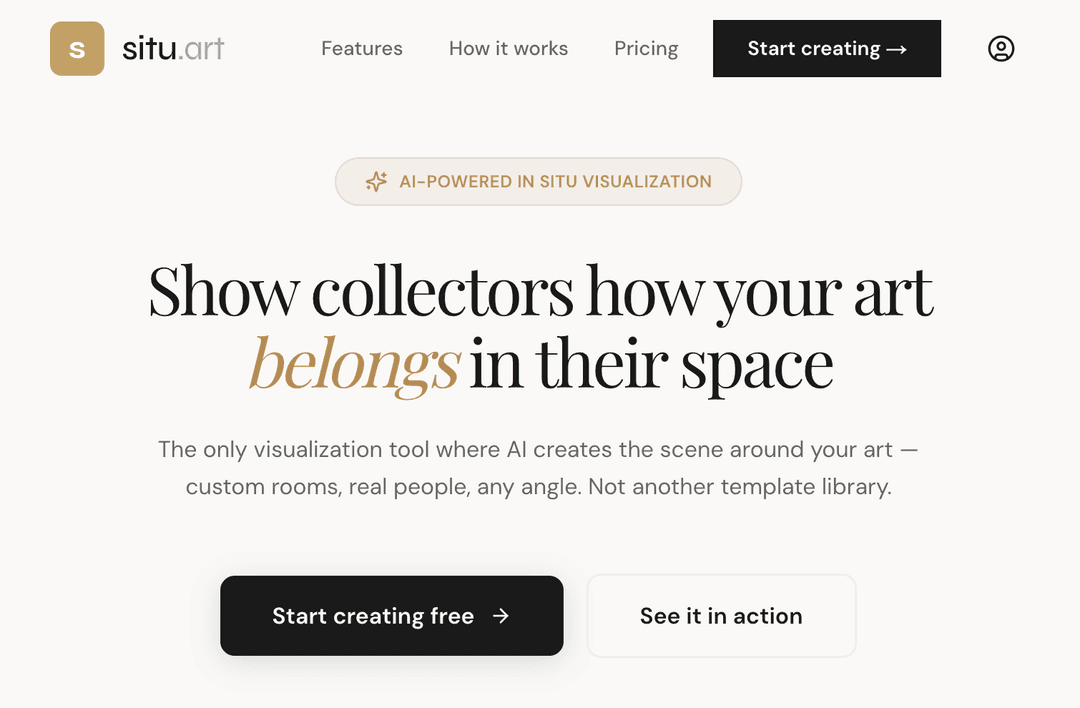Image resolution: width=1080 pixels, height=708 pixels.
Task: Open the user account profile icon
Action: tap(1001, 49)
